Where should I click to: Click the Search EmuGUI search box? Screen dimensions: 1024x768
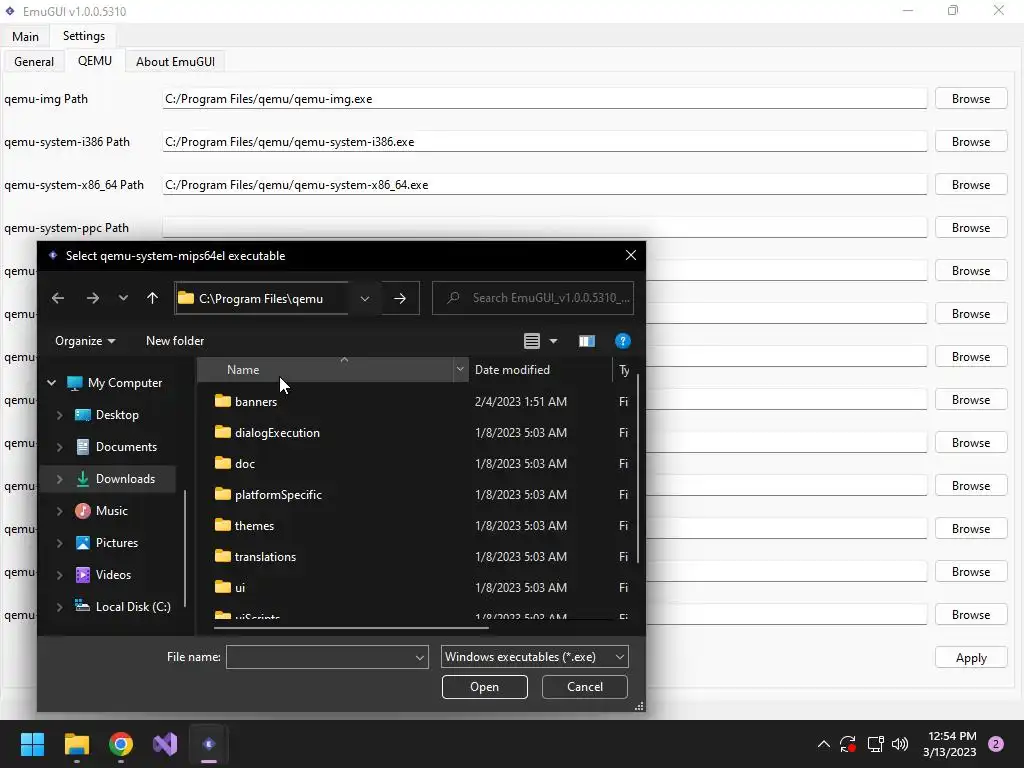coord(533,298)
